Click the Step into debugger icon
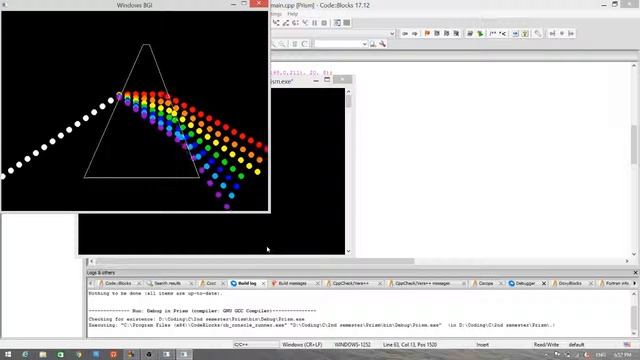The height and width of the screenshot is (360, 640). click(276, 23)
